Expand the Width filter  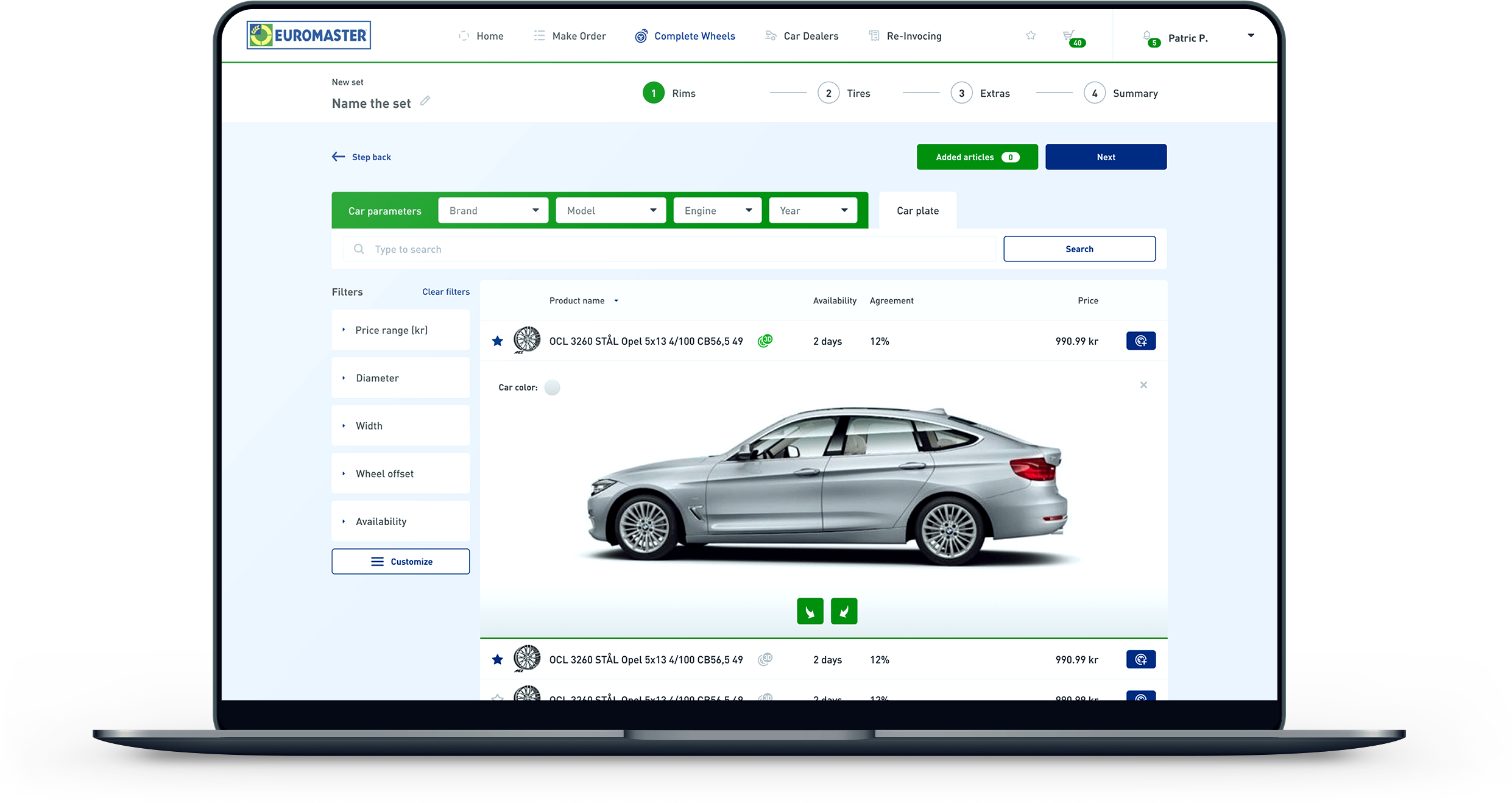(400, 426)
